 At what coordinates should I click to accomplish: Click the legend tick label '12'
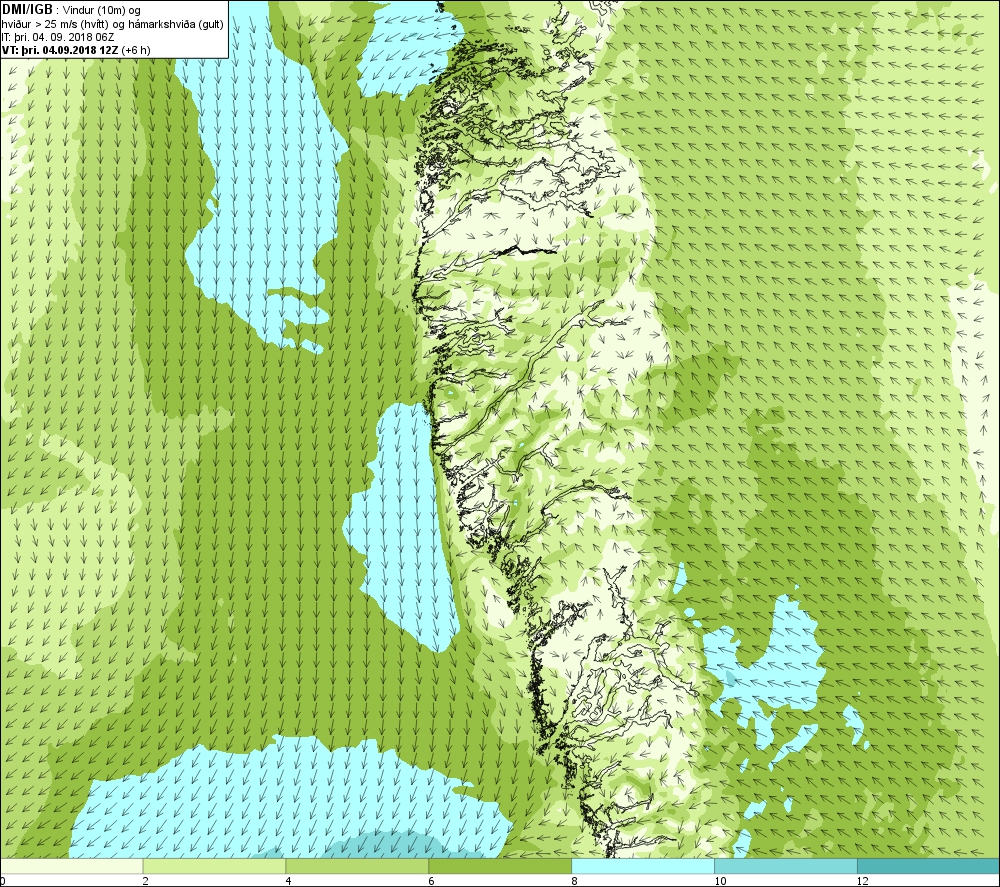click(862, 881)
